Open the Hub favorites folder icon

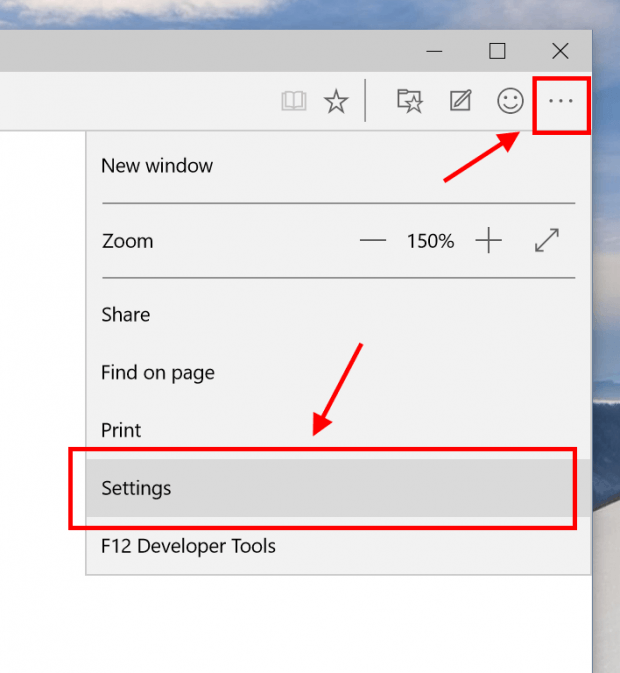pos(410,101)
